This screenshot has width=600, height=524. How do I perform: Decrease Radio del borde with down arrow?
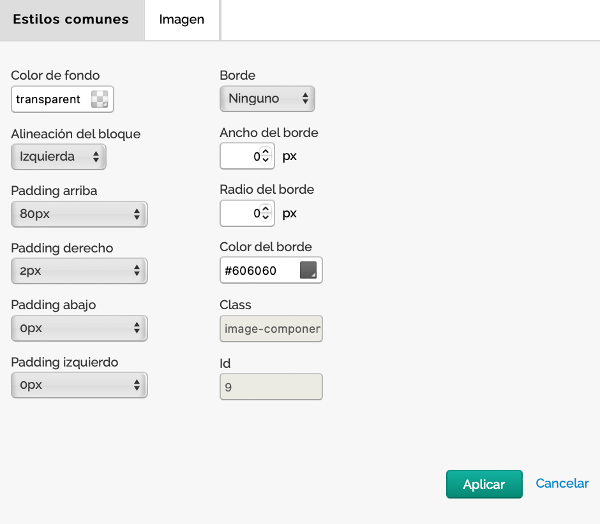(266, 218)
